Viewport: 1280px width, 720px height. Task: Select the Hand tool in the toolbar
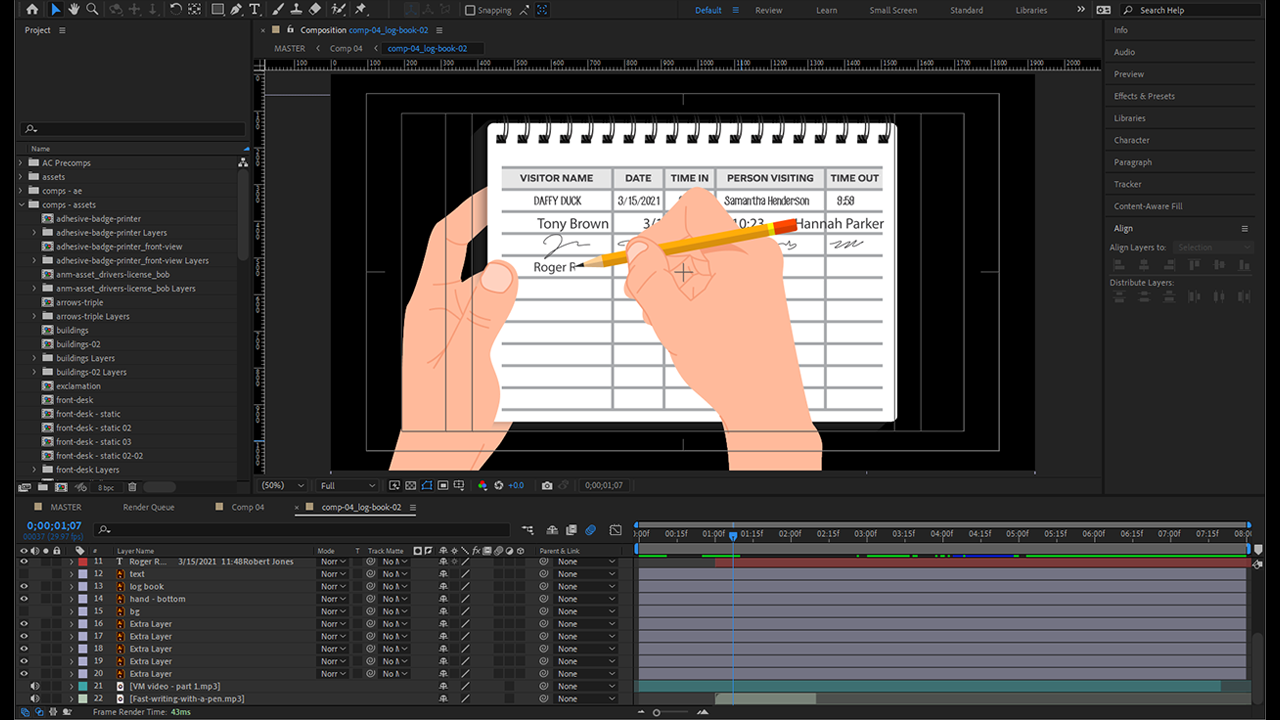pos(74,10)
